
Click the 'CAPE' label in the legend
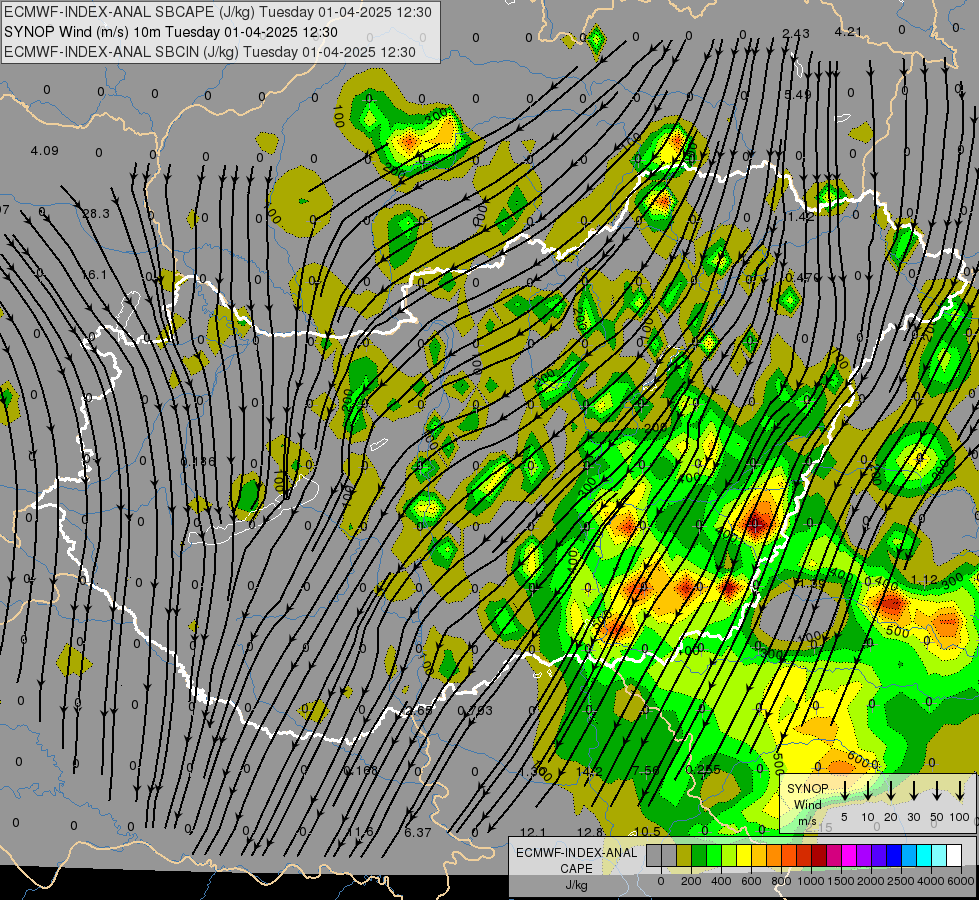point(576,869)
